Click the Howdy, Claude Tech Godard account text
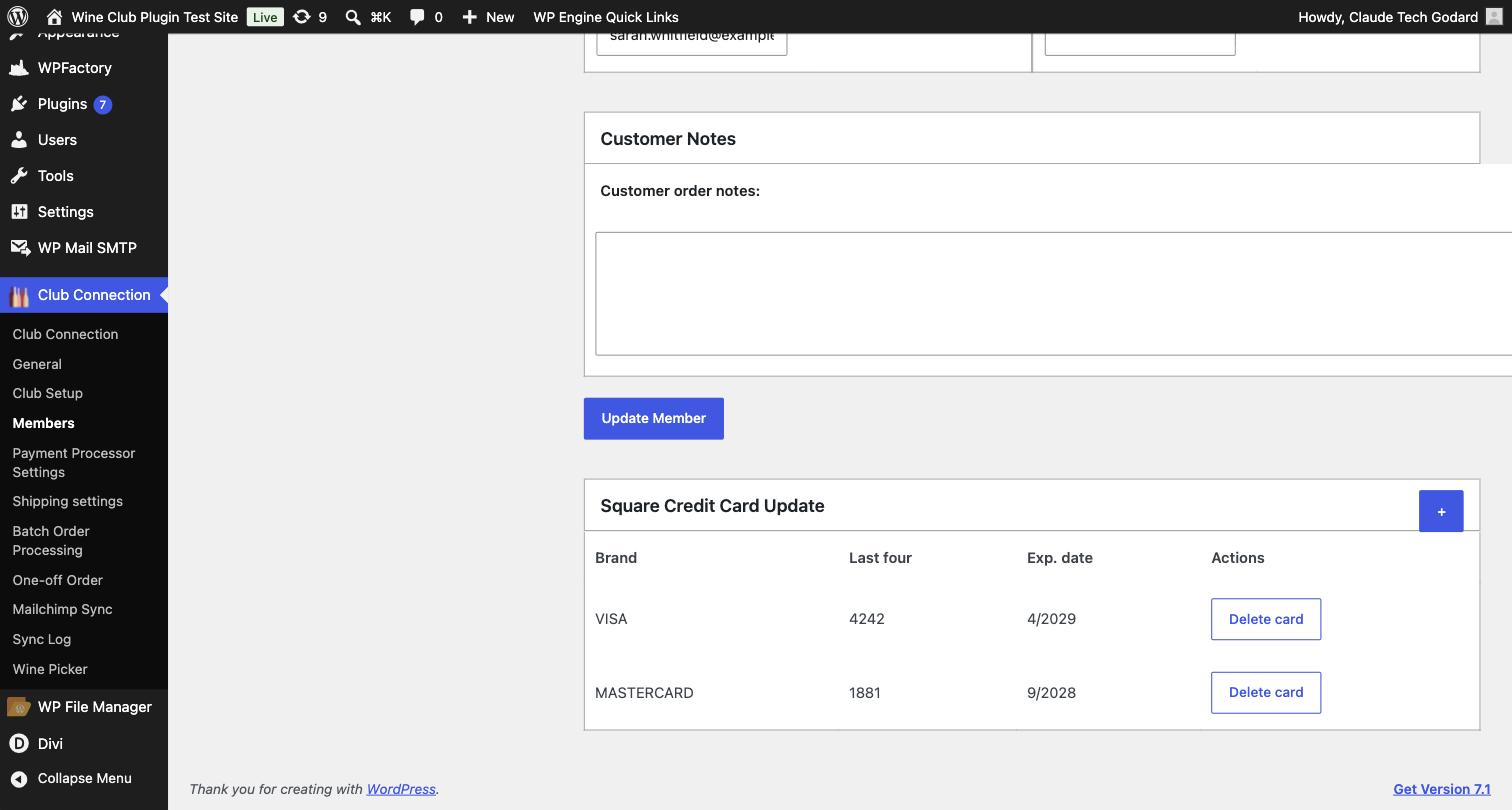The image size is (1512, 810). (x=1388, y=17)
